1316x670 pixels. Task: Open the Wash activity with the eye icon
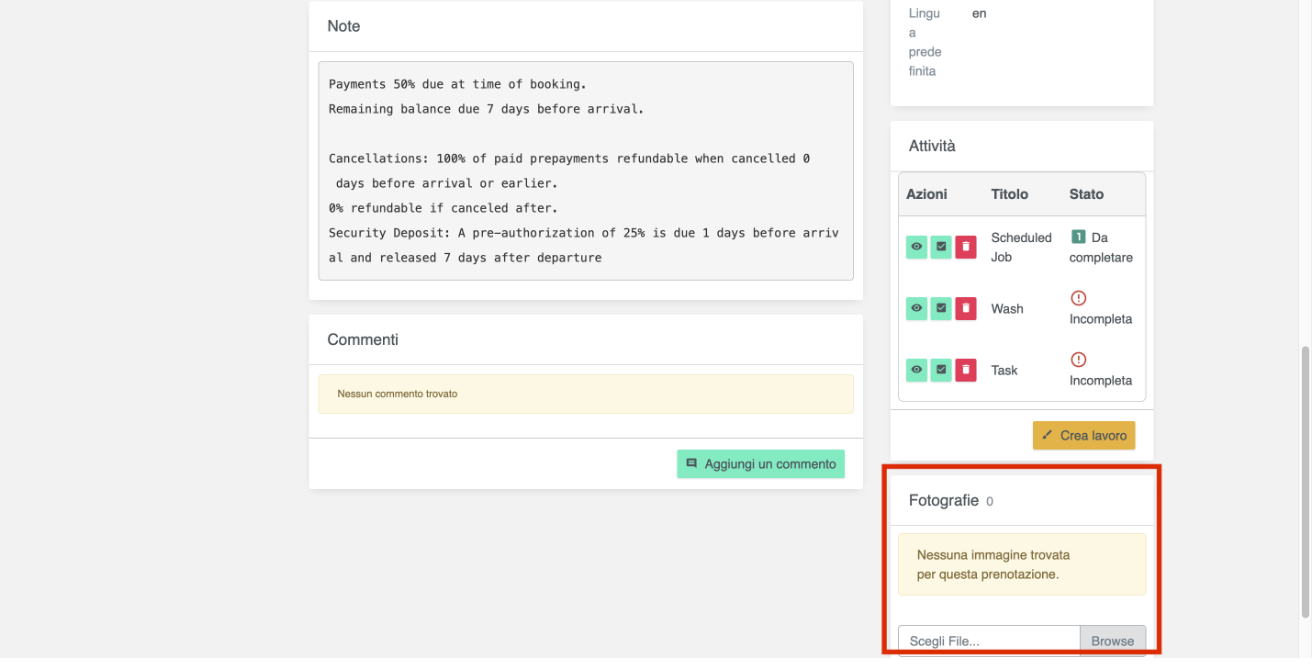916,309
